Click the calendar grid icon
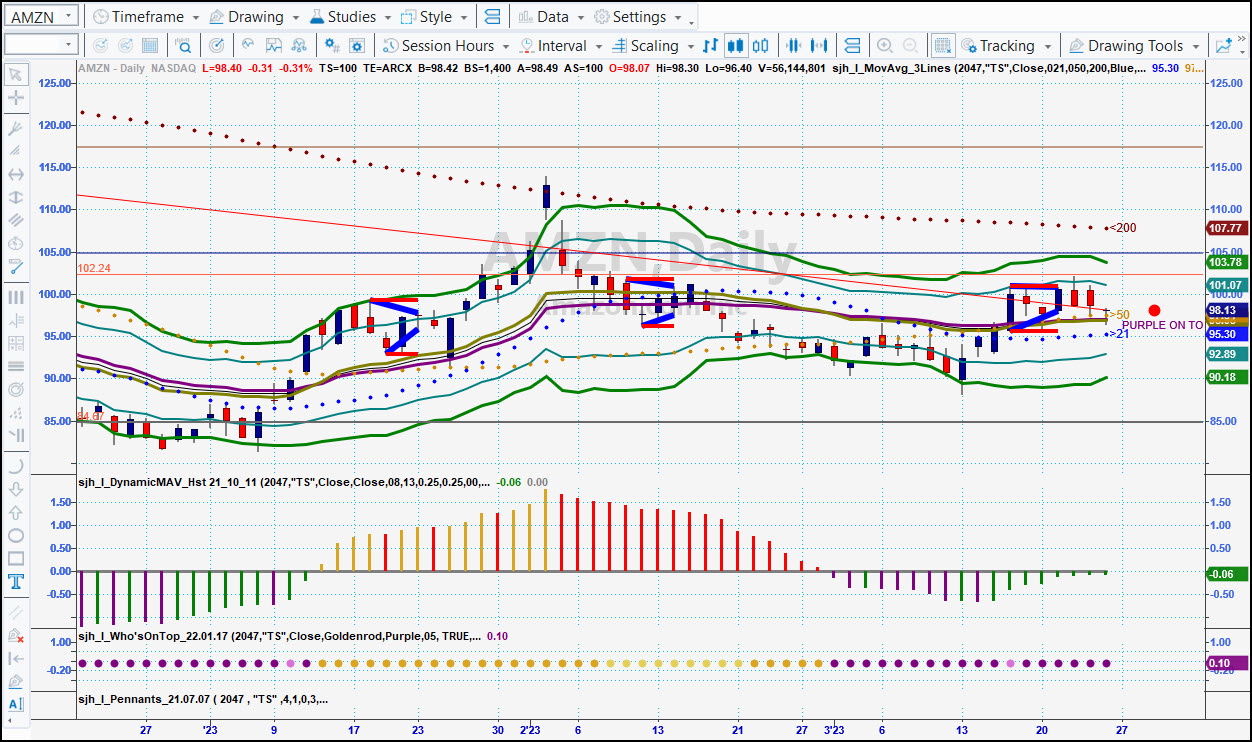The height and width of the screenshot is (742, 1252). pos(151,46)
